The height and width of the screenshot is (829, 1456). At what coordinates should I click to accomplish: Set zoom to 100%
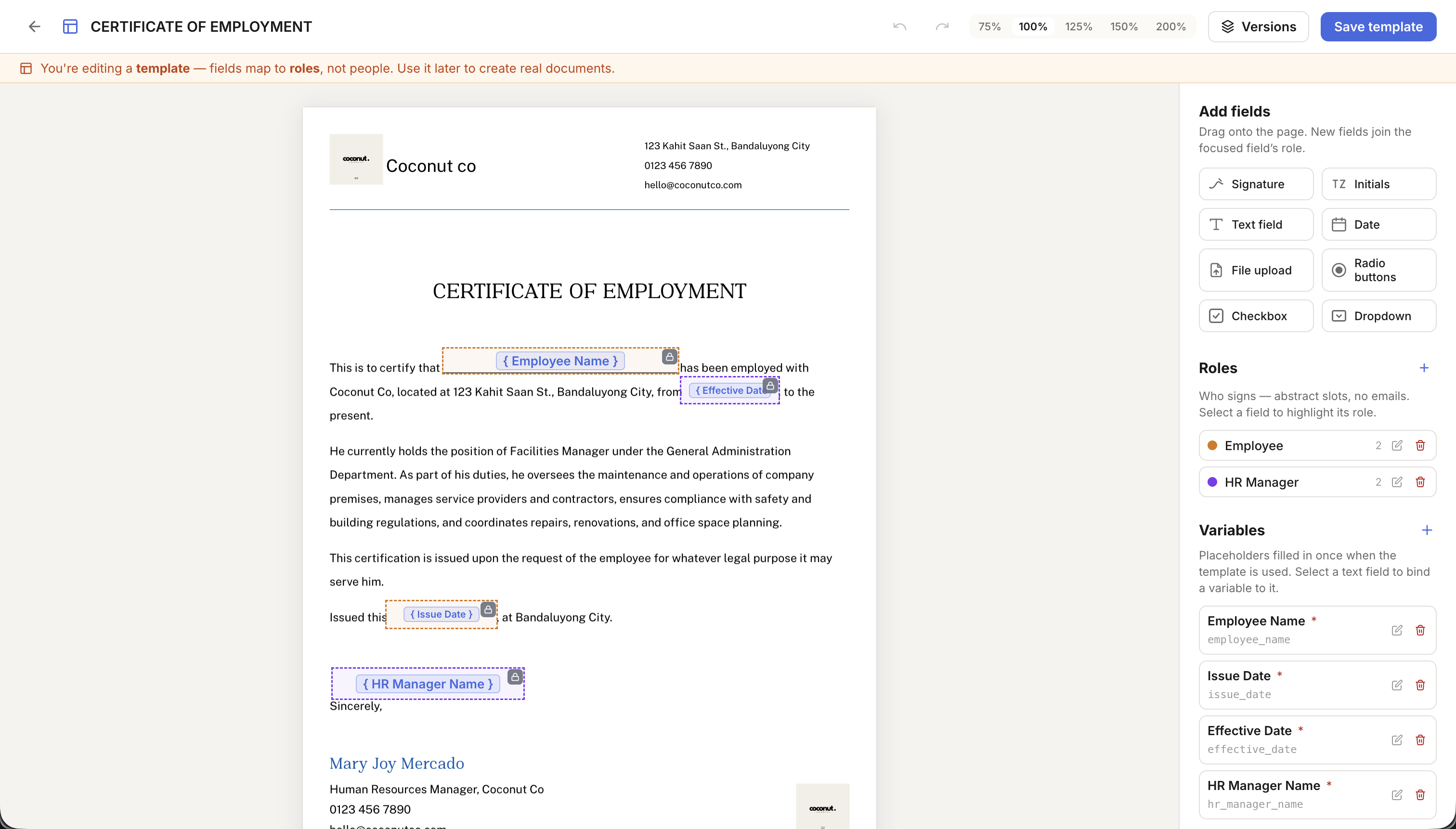click(x=1033, y=27)
